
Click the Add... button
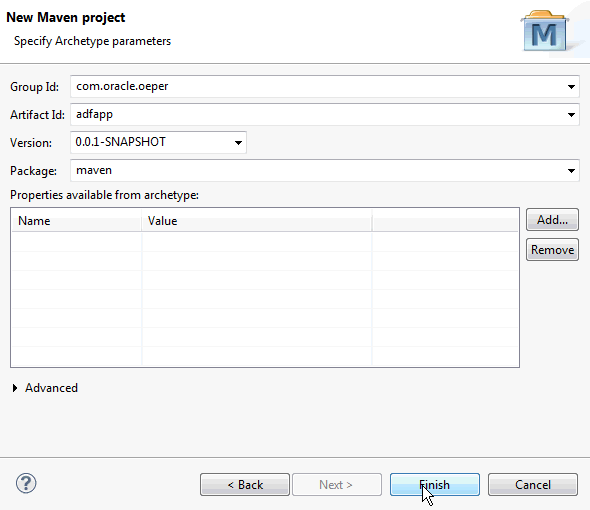pyautogui.click(x=552, y=220)
